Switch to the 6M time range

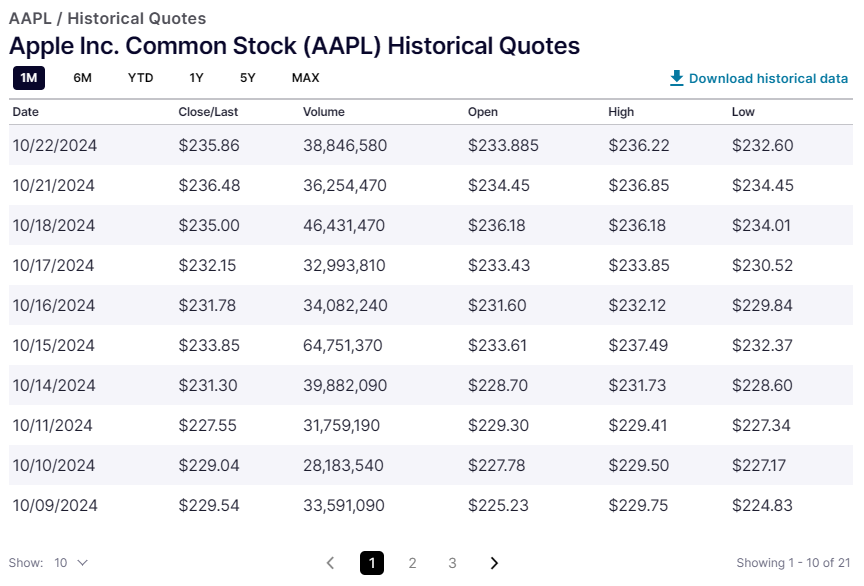83,78
